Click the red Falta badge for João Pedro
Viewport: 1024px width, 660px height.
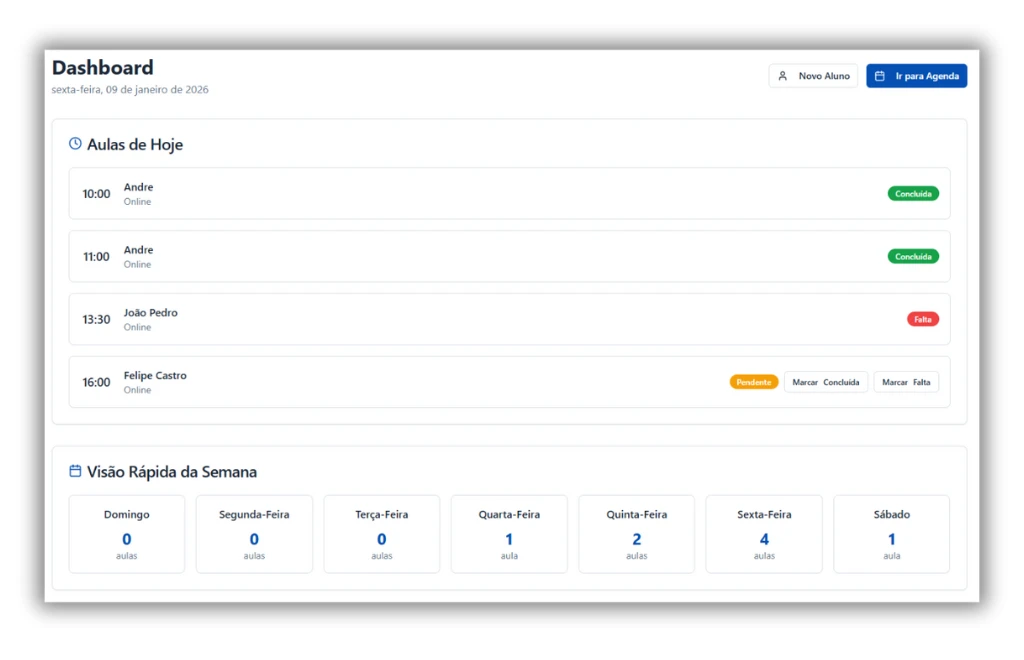pos(922,319)
